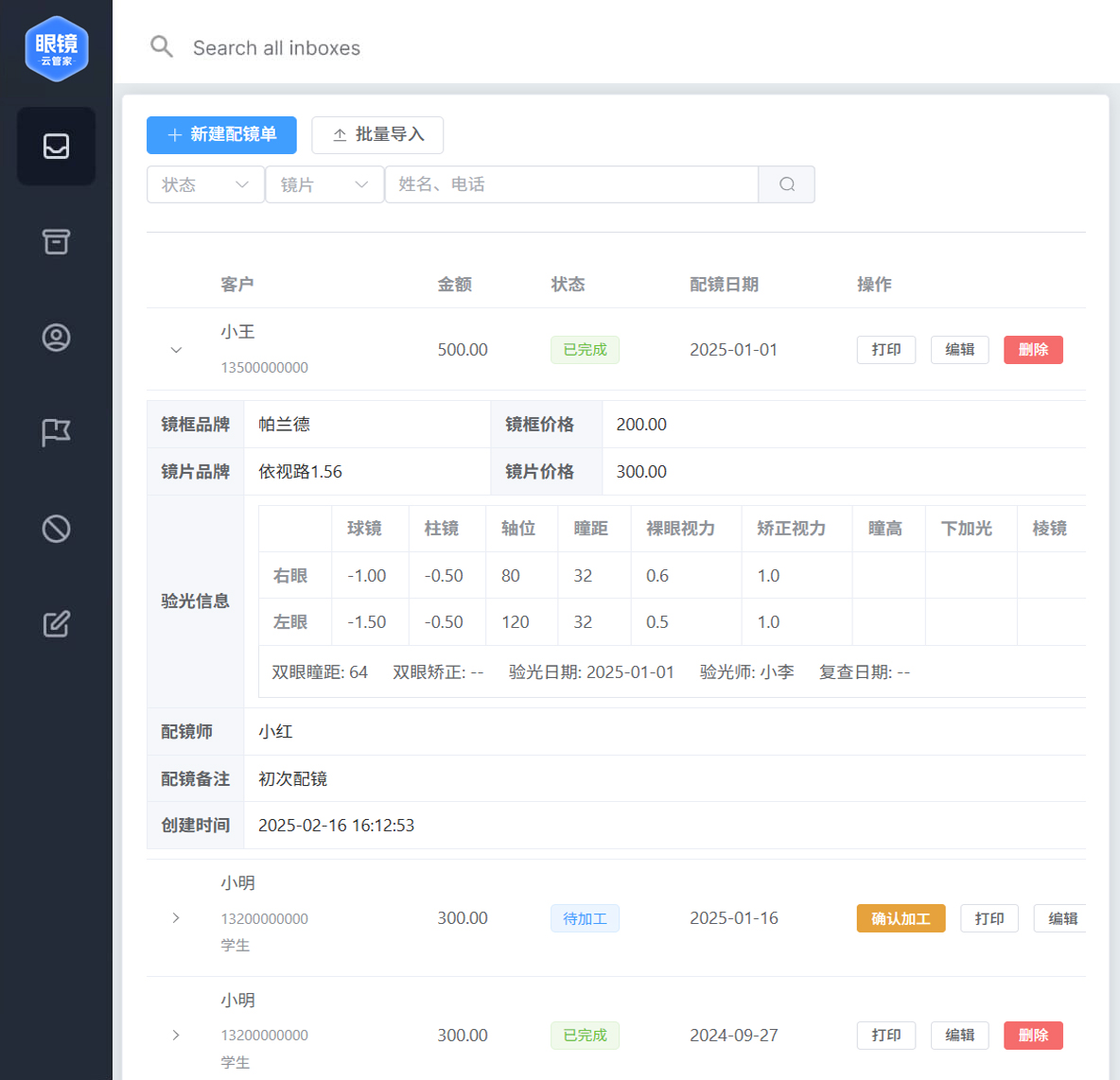Click the 眼镜云管家 logo icon

pos(57,49)
